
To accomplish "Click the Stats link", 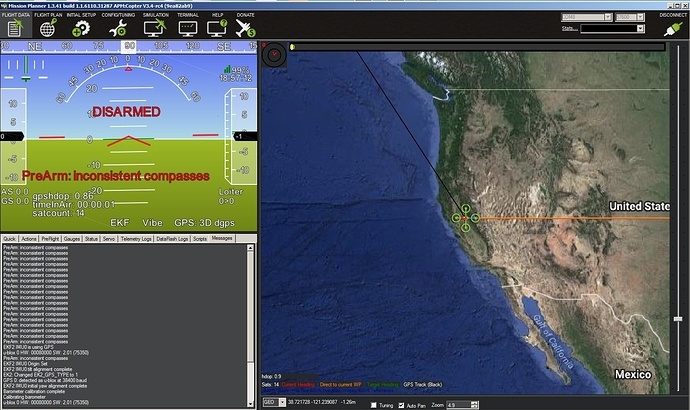I will (x=569, y=28).
